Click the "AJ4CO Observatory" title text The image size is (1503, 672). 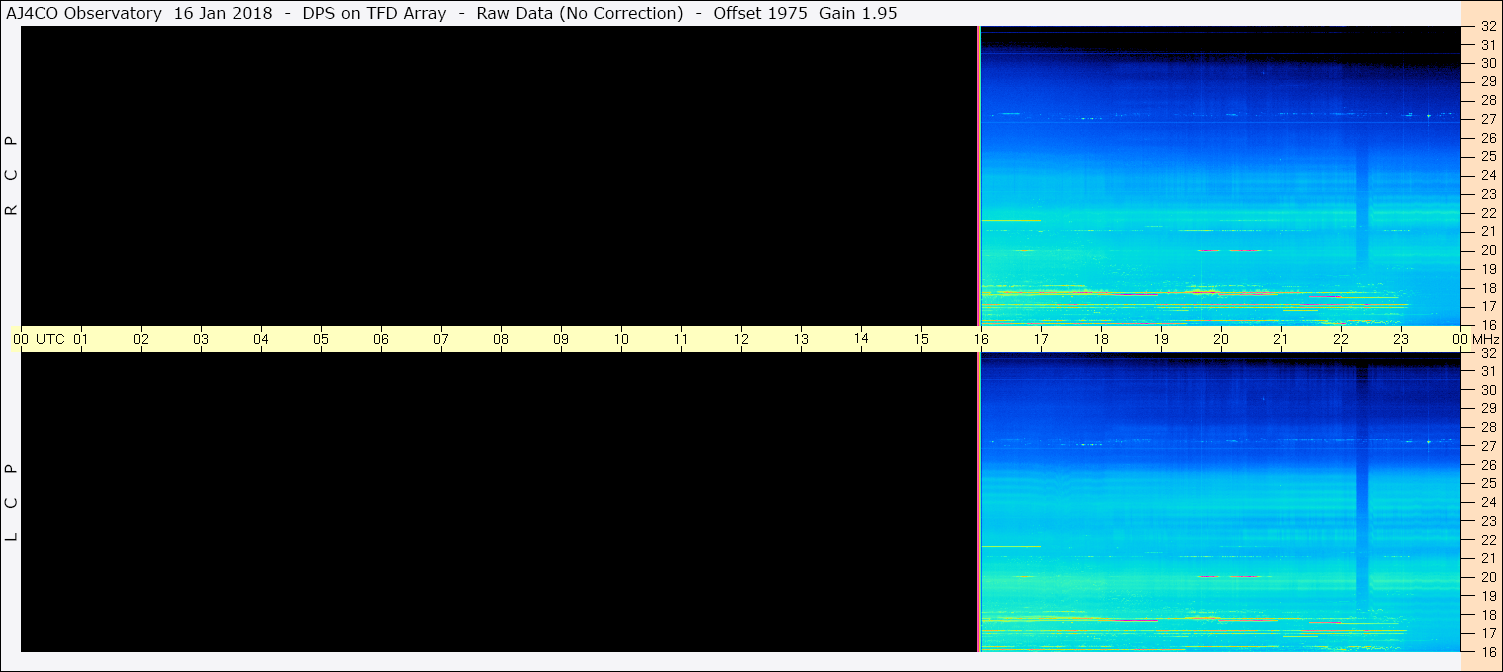point(85,13)
